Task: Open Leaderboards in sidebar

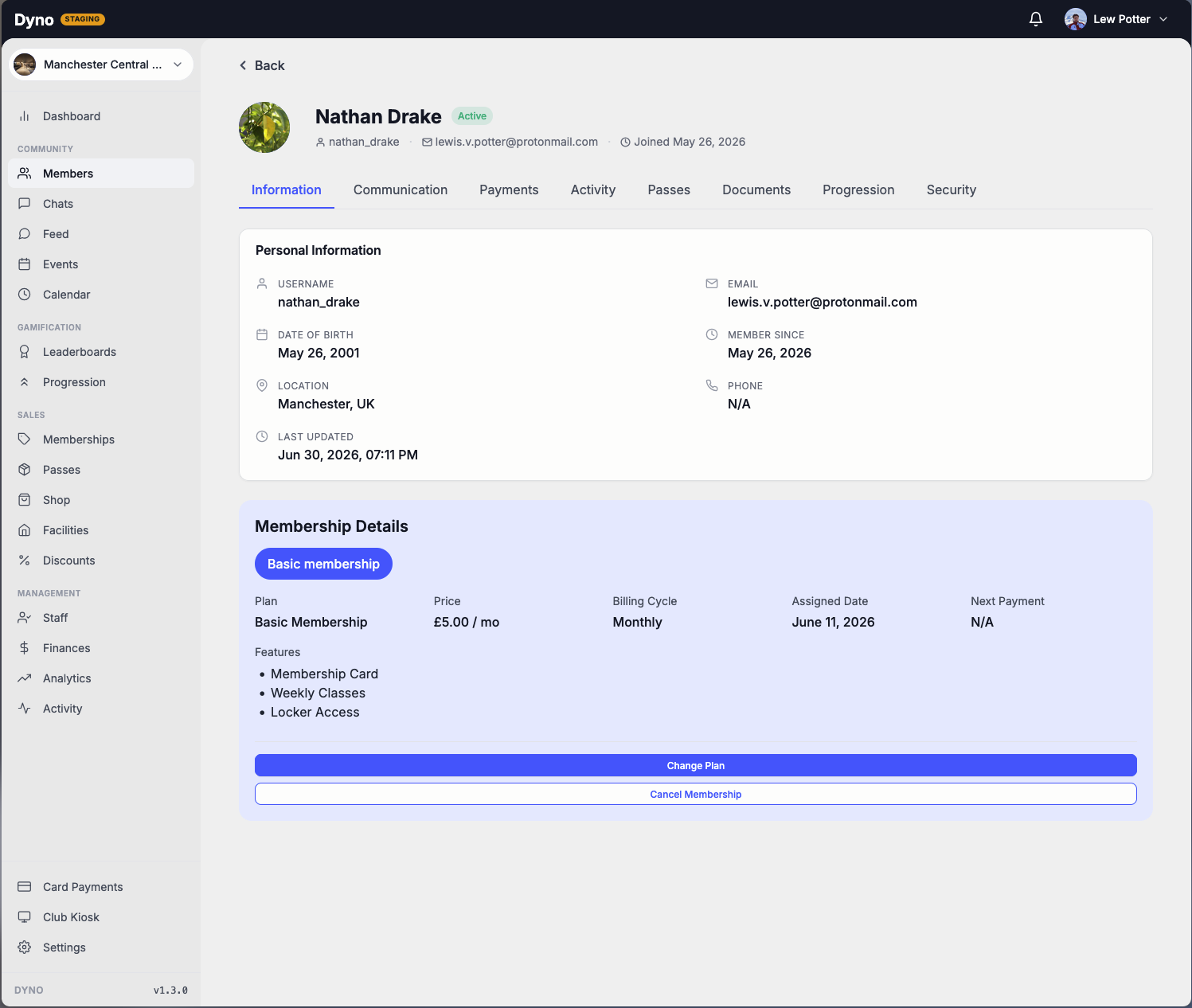Action: 101,352
